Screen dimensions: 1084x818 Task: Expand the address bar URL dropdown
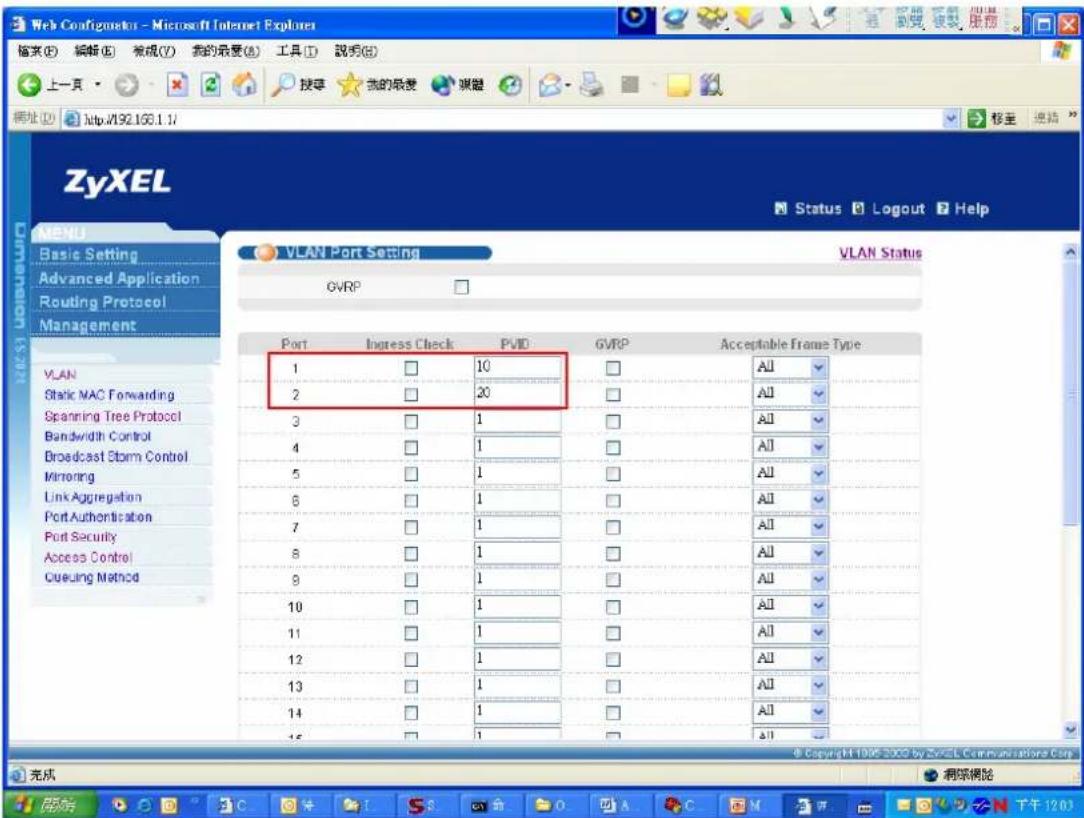point(951,119)
